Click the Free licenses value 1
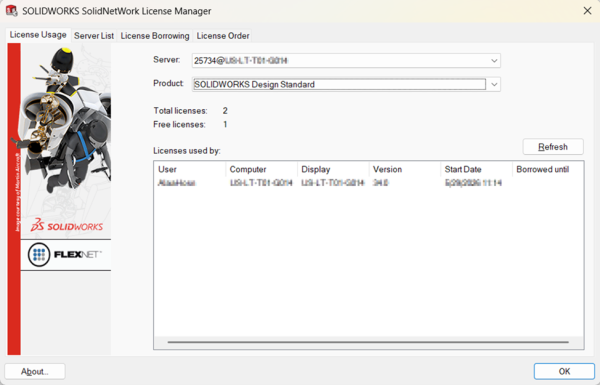 point(225,124)
